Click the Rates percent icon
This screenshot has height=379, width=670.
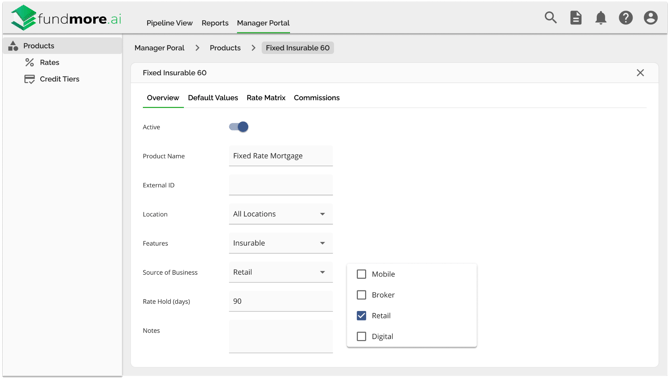(x=29, y=62)
